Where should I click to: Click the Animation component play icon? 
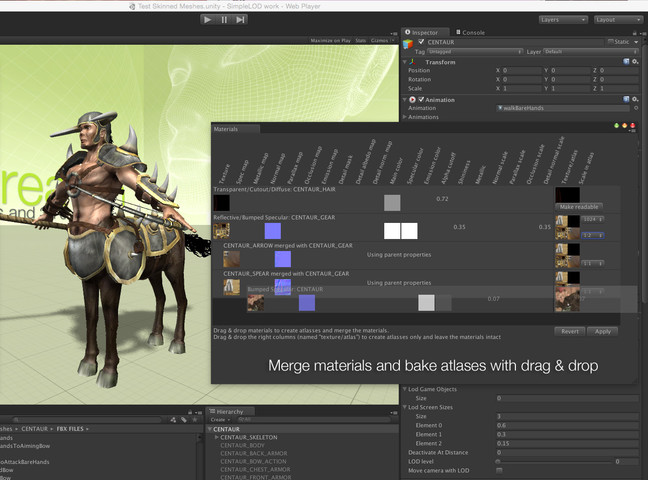point(412,100)
